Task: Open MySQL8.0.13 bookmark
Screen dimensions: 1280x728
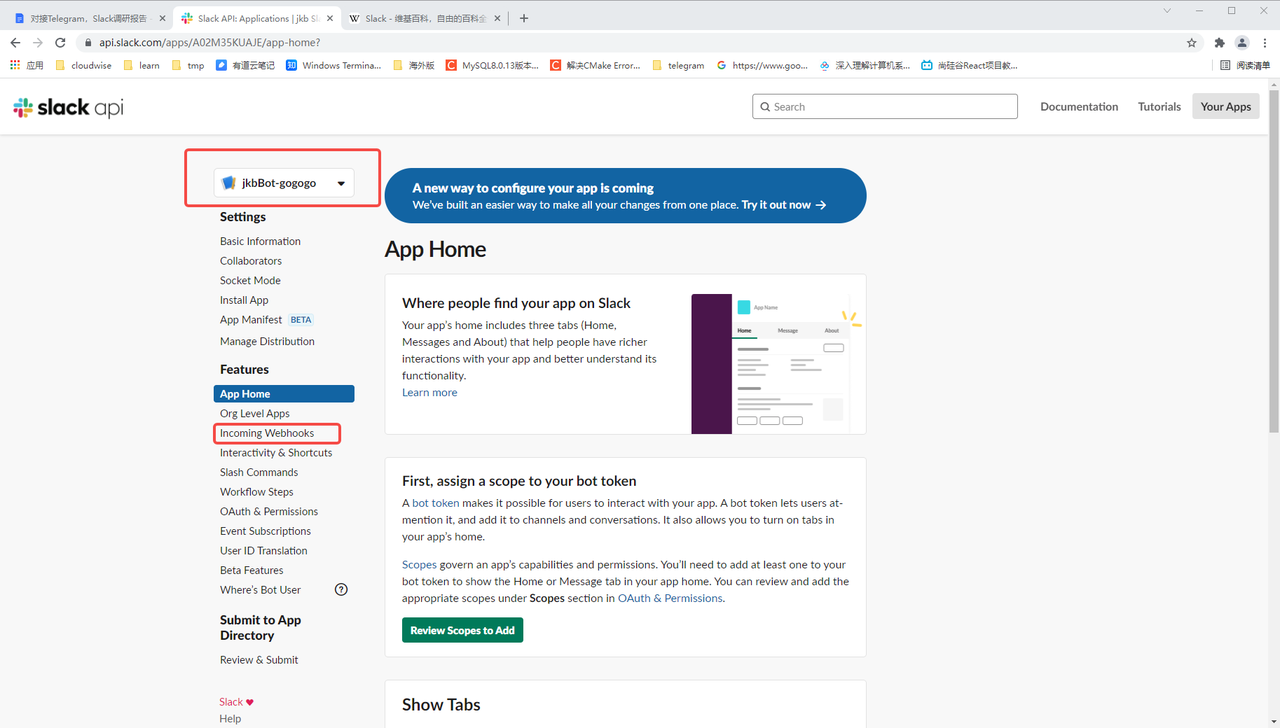Action: tap(492, 65)
